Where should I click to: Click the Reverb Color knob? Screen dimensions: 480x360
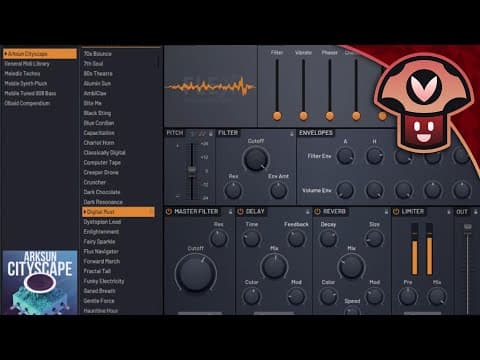pos(328,296)
